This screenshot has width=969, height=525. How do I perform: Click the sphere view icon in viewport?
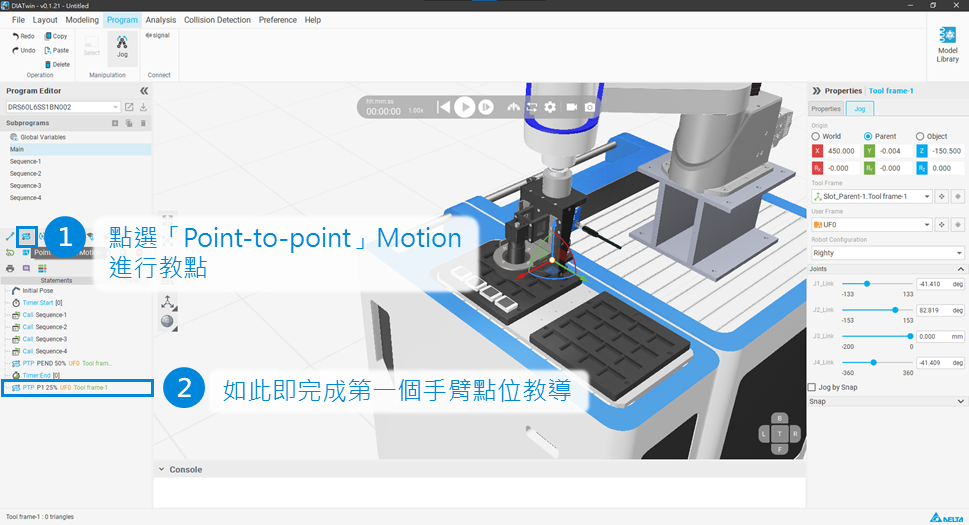pos(167,321)
